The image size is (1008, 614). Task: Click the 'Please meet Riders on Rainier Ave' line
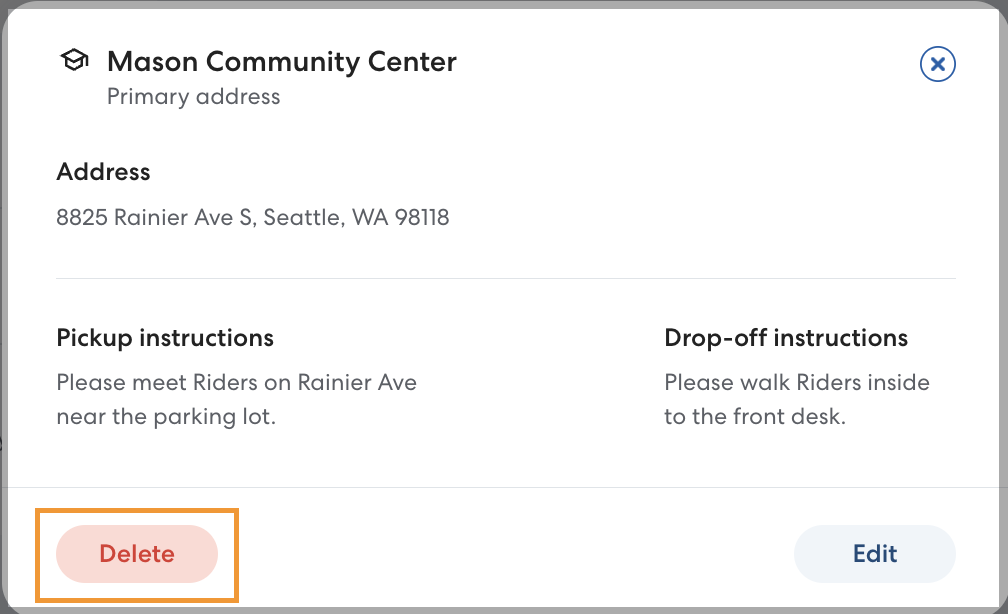pos(236,382)
